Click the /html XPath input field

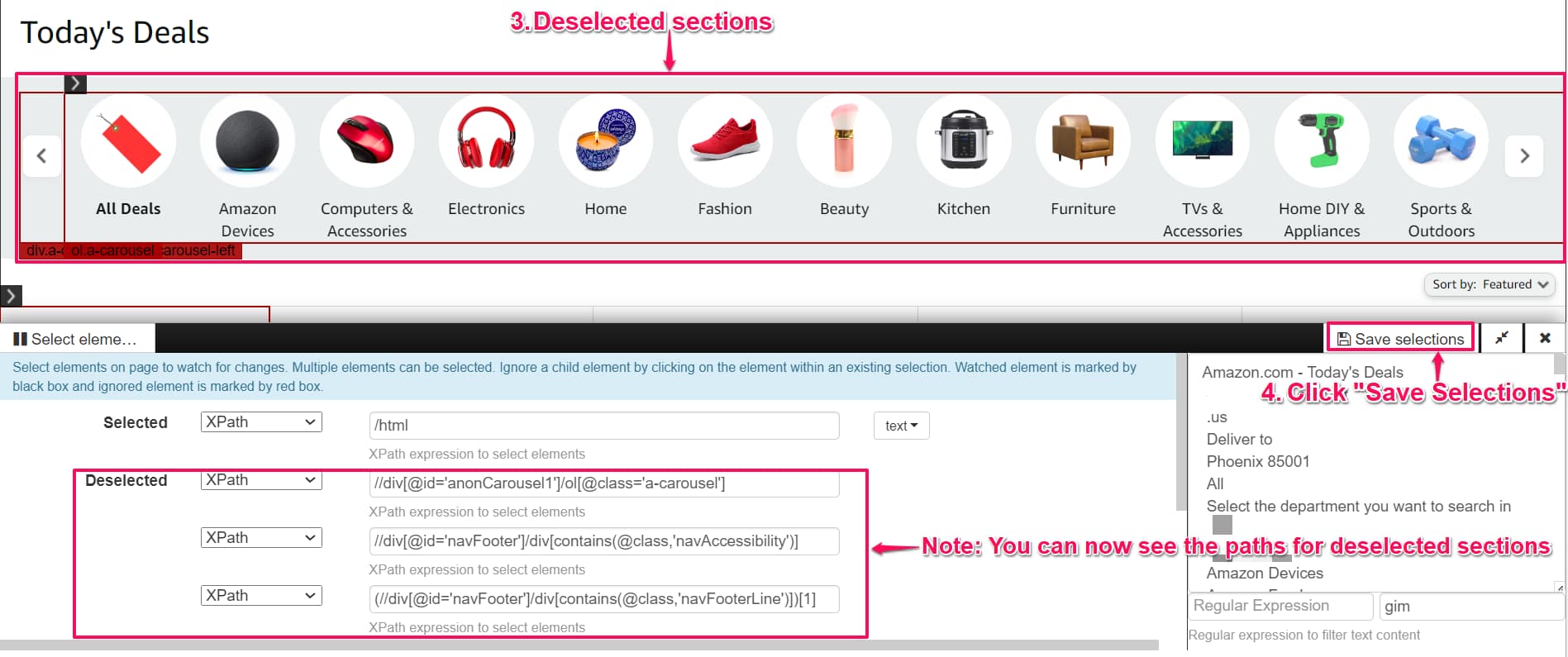point(603,426)
